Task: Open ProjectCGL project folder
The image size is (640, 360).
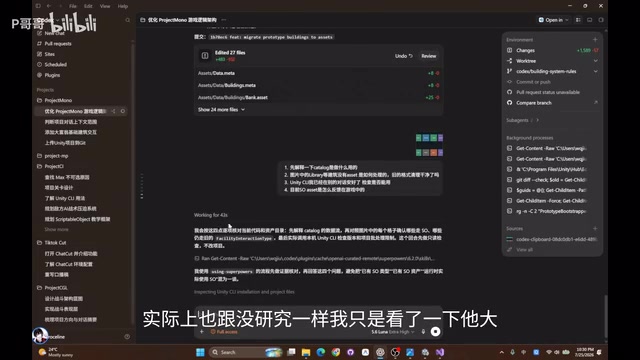Action: point(56,288)
